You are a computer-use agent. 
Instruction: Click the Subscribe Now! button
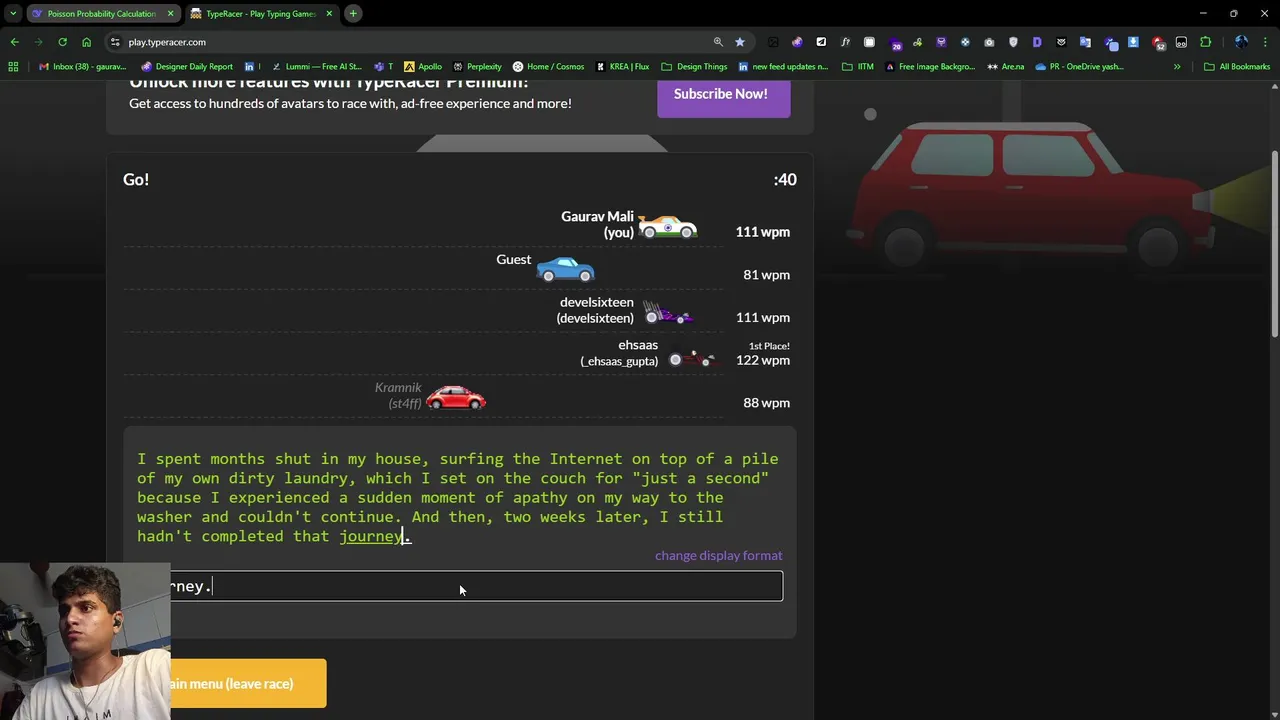(723, 94)
